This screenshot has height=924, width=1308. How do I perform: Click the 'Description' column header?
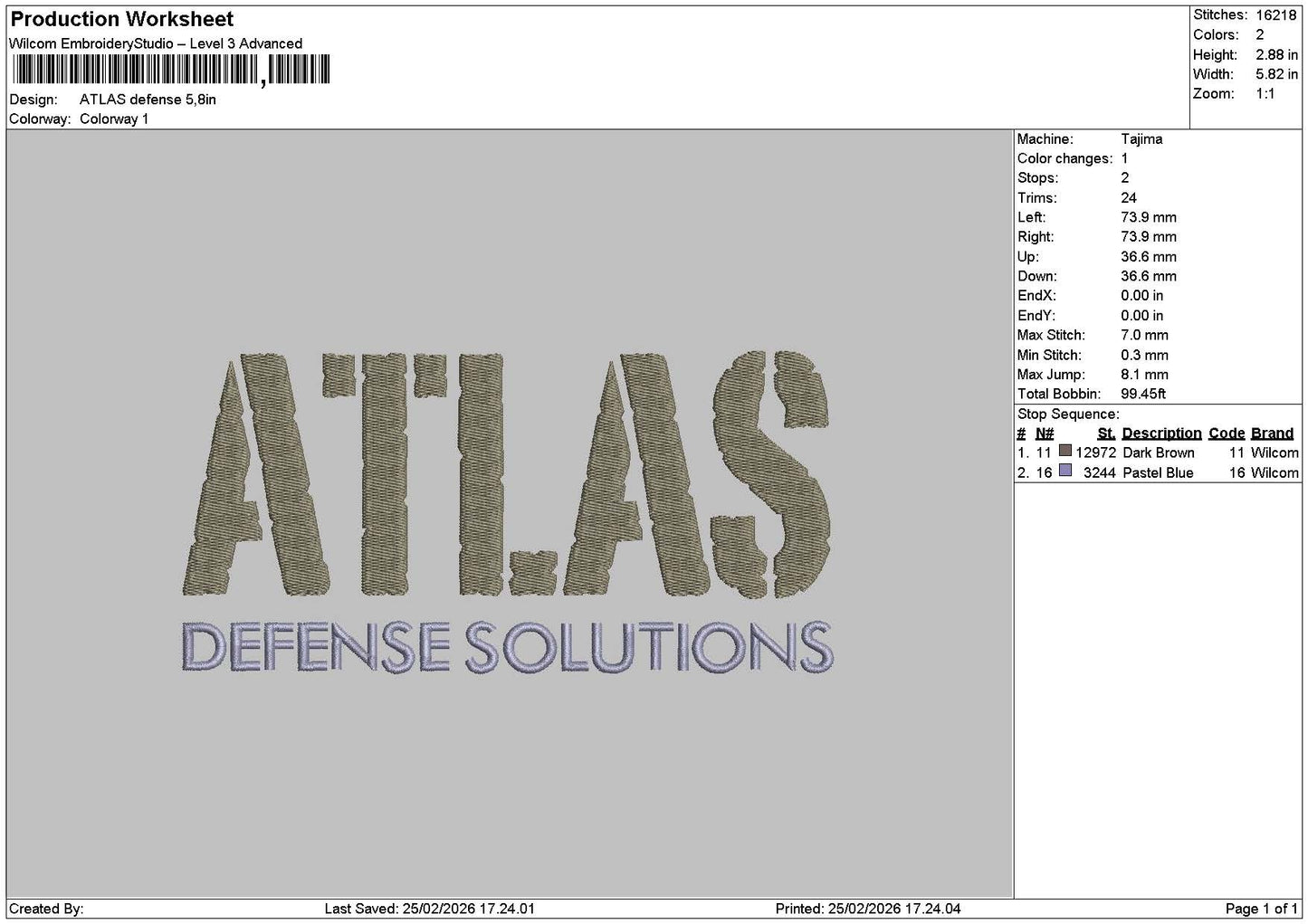[1161, 433]
